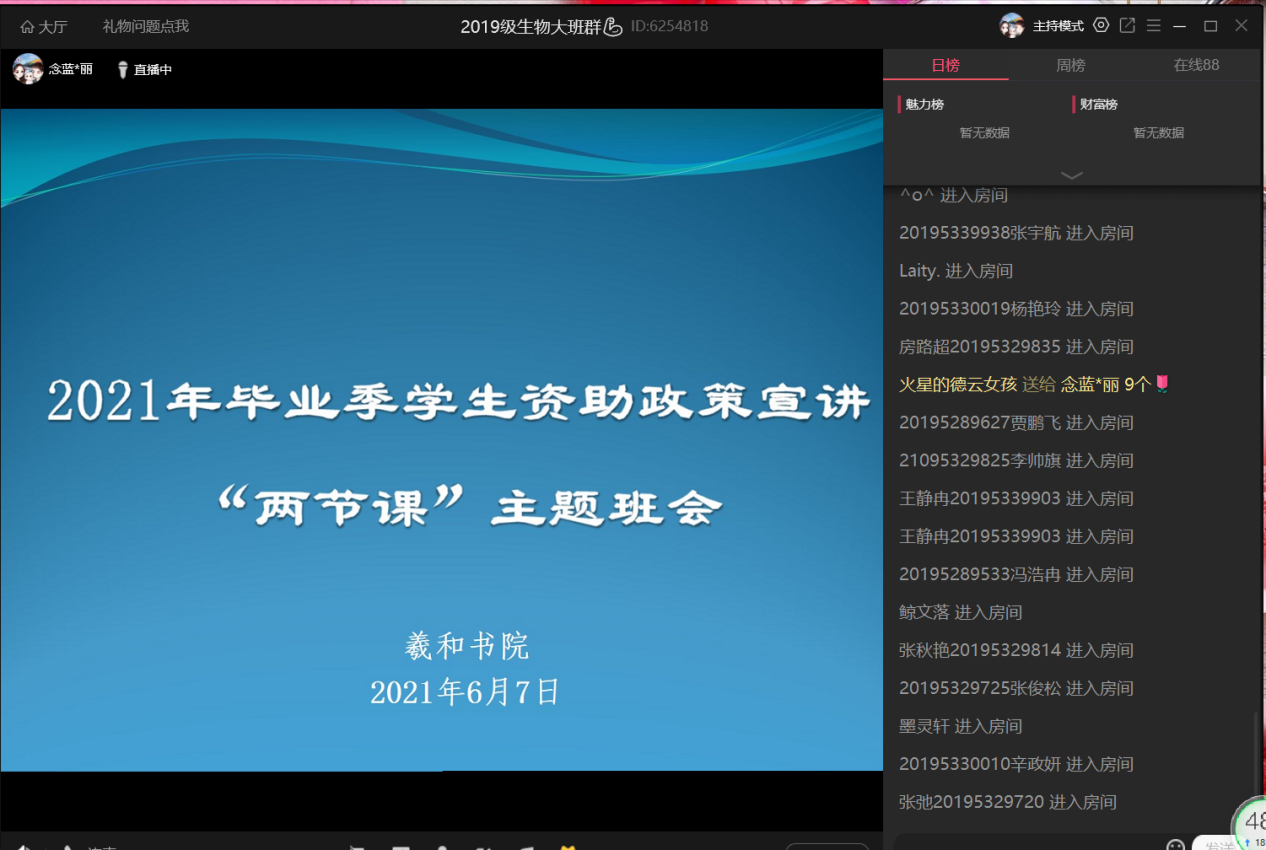Image resolution: width=1266 pixels, height=850 pixels.
Task: Open room settings hexagon icon
Action: point(1101,26)
